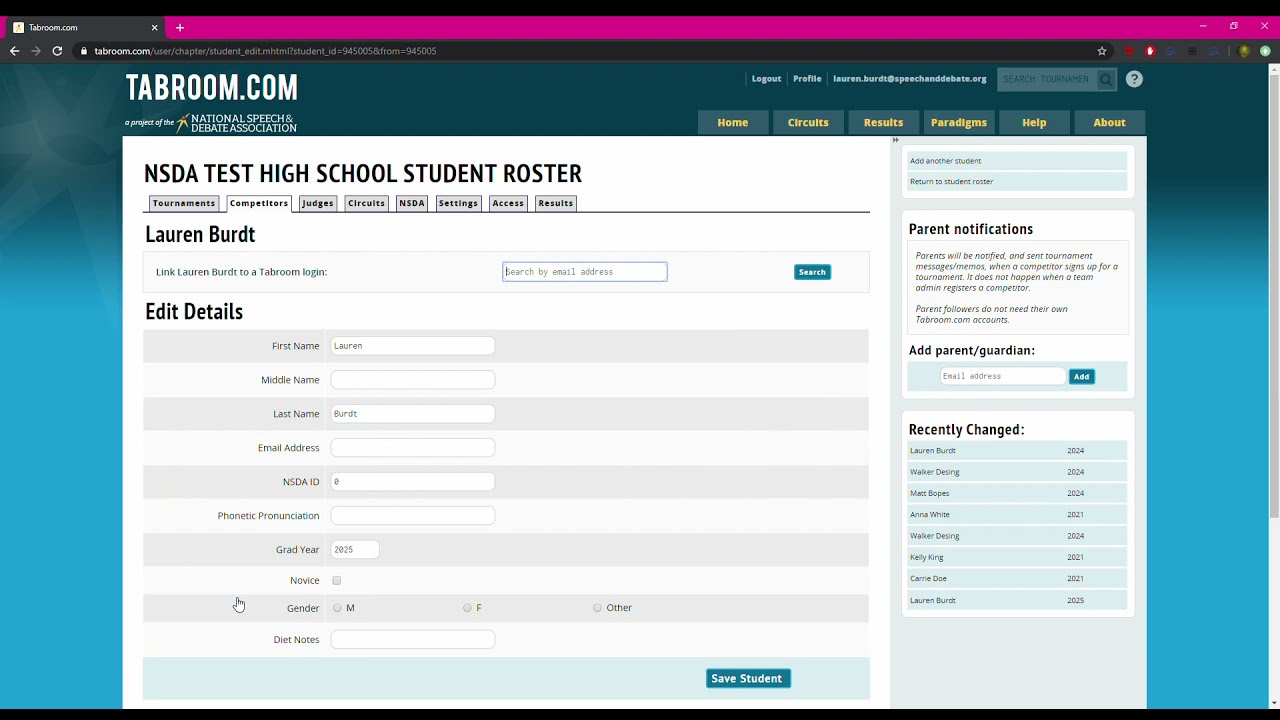
Task: Switch to the Competitors tab
Action: pos(259,203)
